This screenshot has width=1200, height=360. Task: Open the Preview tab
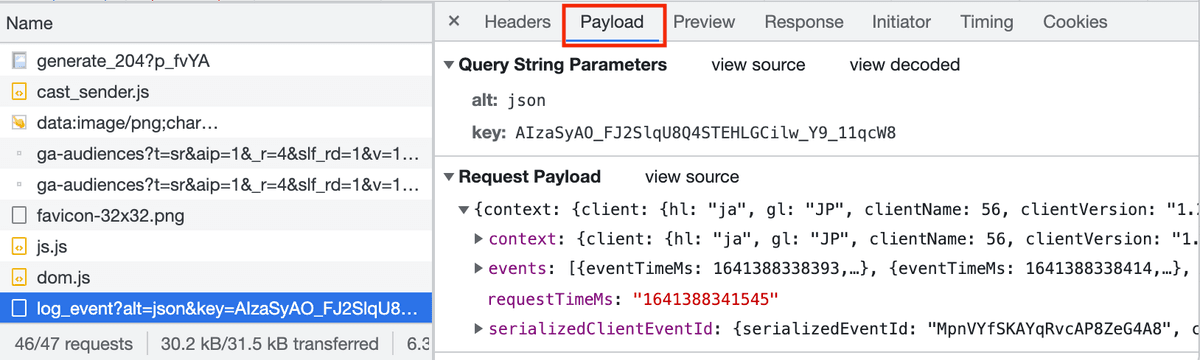pyautogui.click(x=704, y=22)
